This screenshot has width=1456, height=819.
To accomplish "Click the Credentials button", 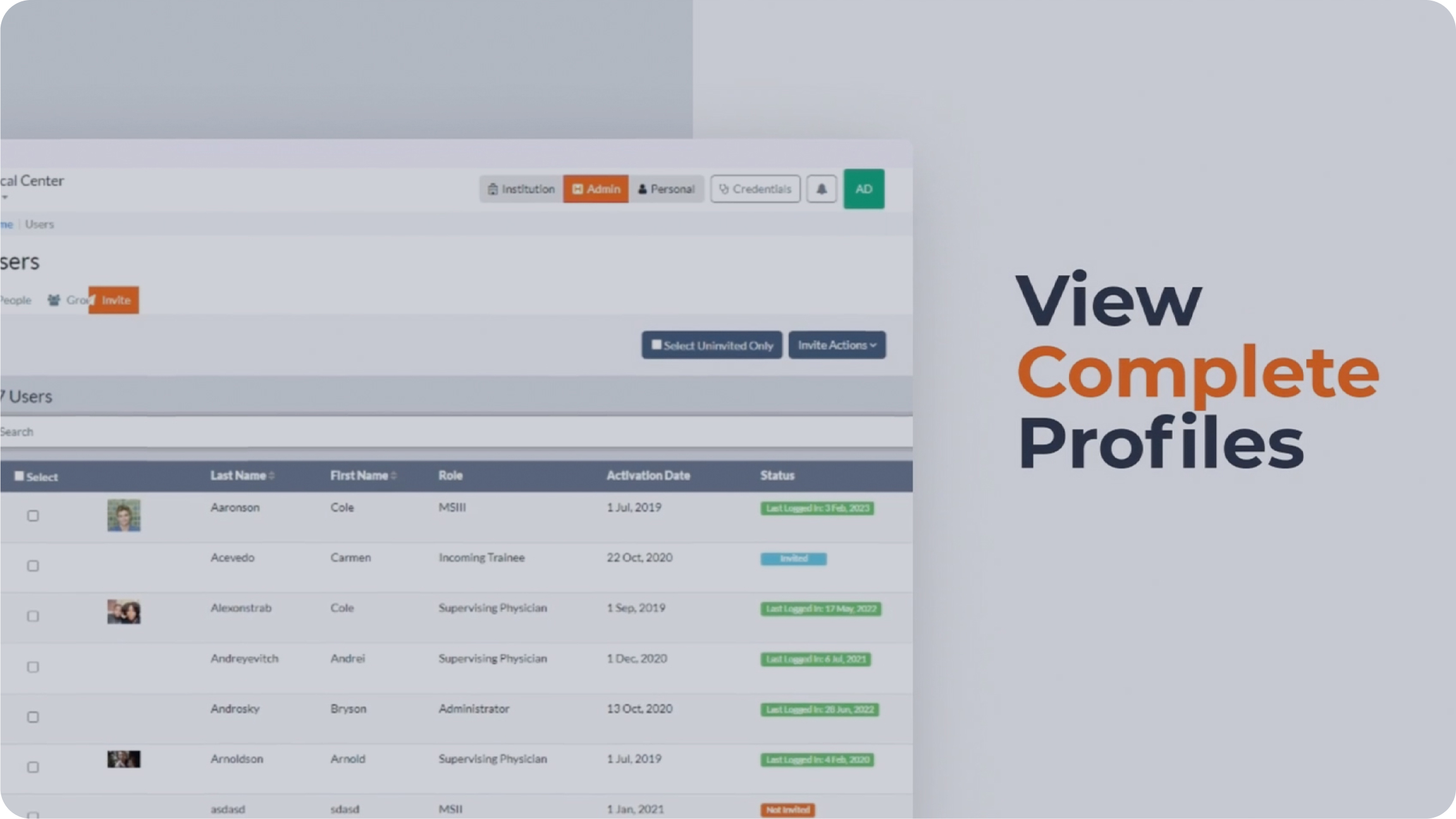I will (755, 189).
